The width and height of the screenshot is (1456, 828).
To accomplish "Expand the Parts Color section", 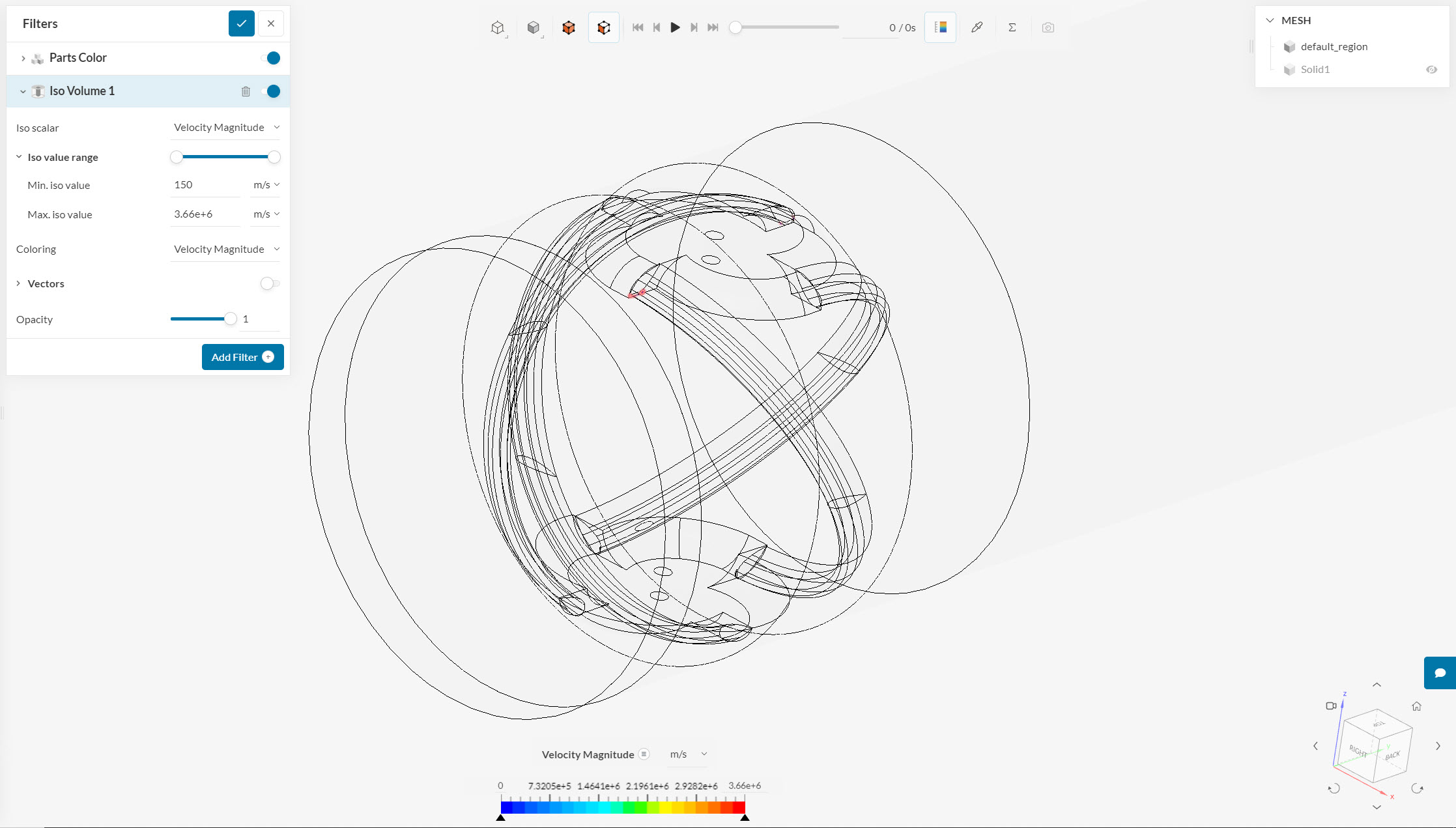I will 23,58.
